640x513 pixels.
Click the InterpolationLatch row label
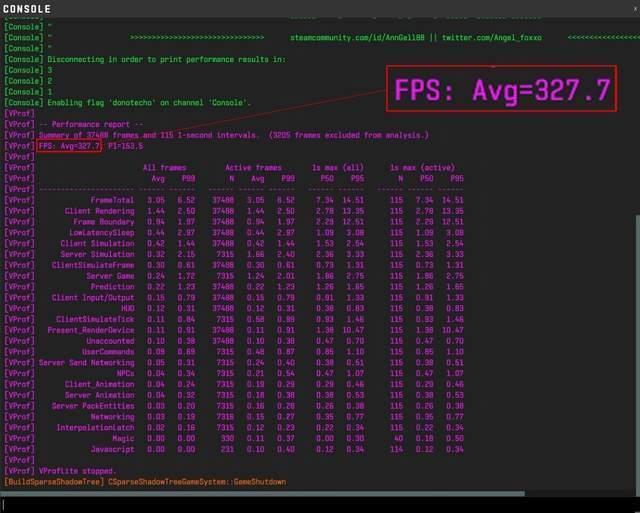coord(95,427)
